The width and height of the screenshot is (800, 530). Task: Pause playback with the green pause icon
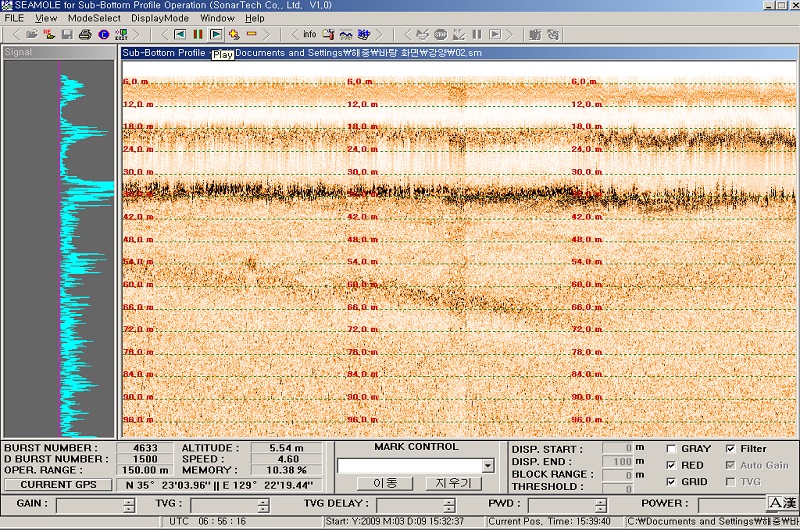click(x=198, y=34)
